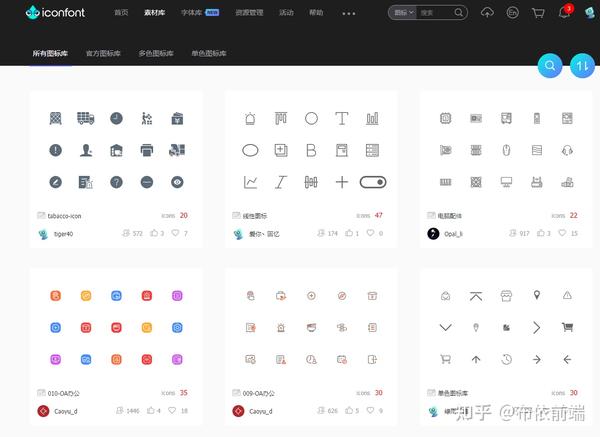Switch to the 官方图标库 tab
600x437 pixels.
coord(103,53)
